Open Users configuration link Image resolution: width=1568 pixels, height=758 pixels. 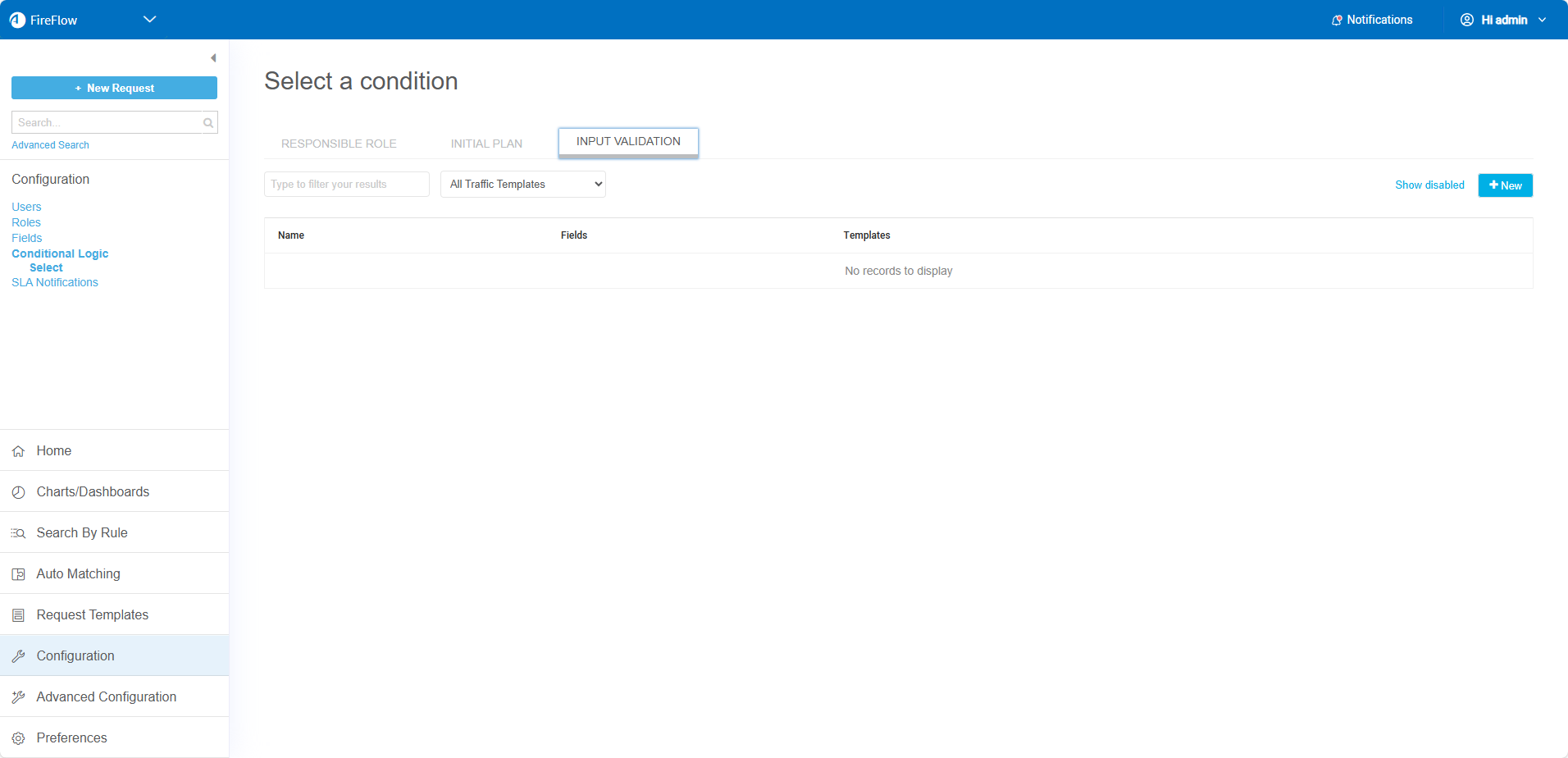click(x=26, y=207)
